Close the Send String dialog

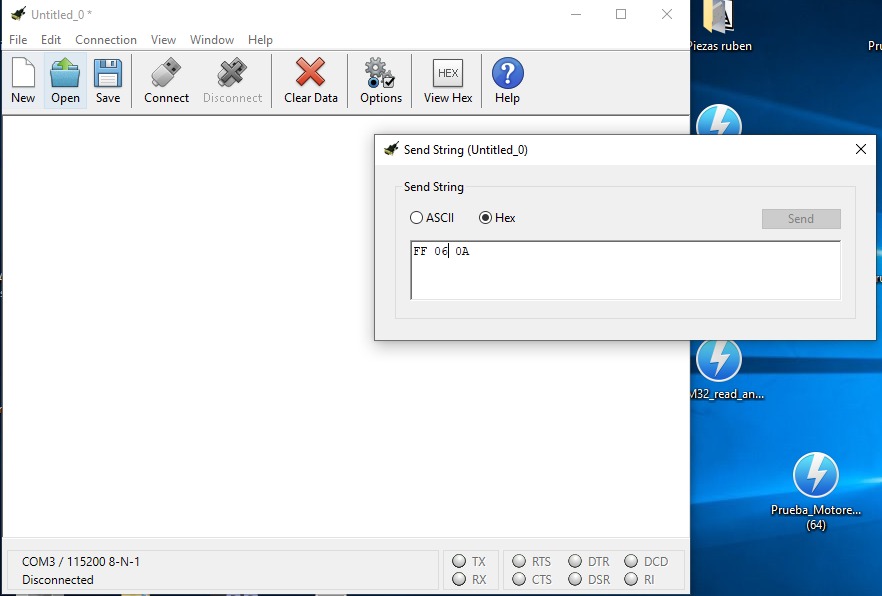tap(861, 149)
